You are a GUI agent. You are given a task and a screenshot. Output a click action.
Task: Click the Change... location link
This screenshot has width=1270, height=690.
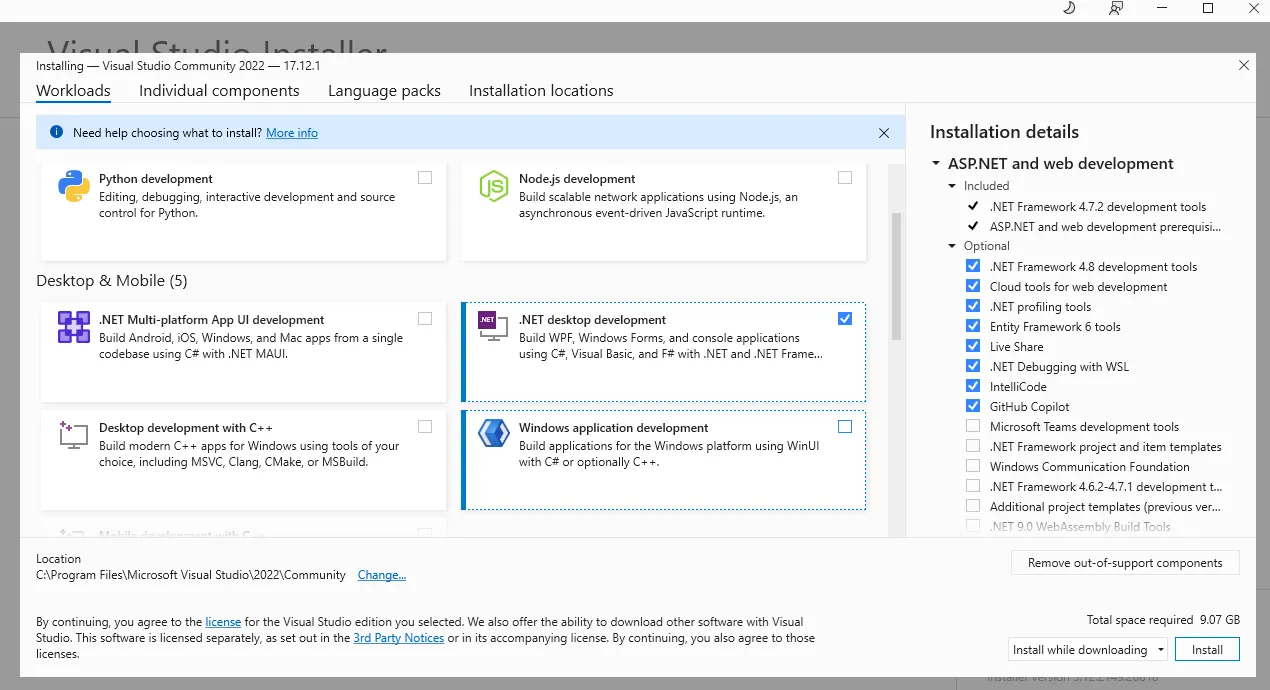click(382, 575)
